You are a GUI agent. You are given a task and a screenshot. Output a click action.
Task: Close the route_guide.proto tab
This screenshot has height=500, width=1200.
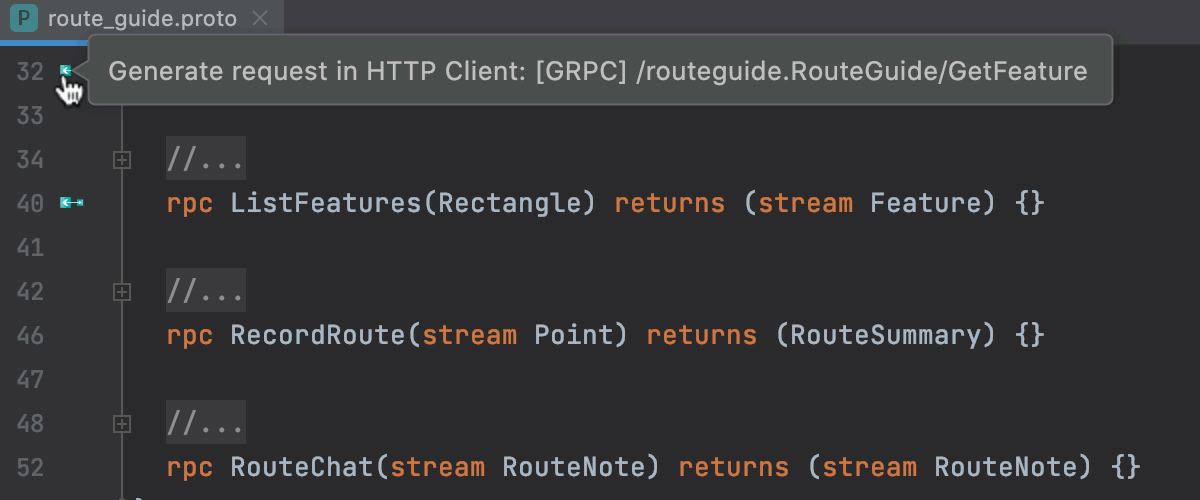(260, 19)
